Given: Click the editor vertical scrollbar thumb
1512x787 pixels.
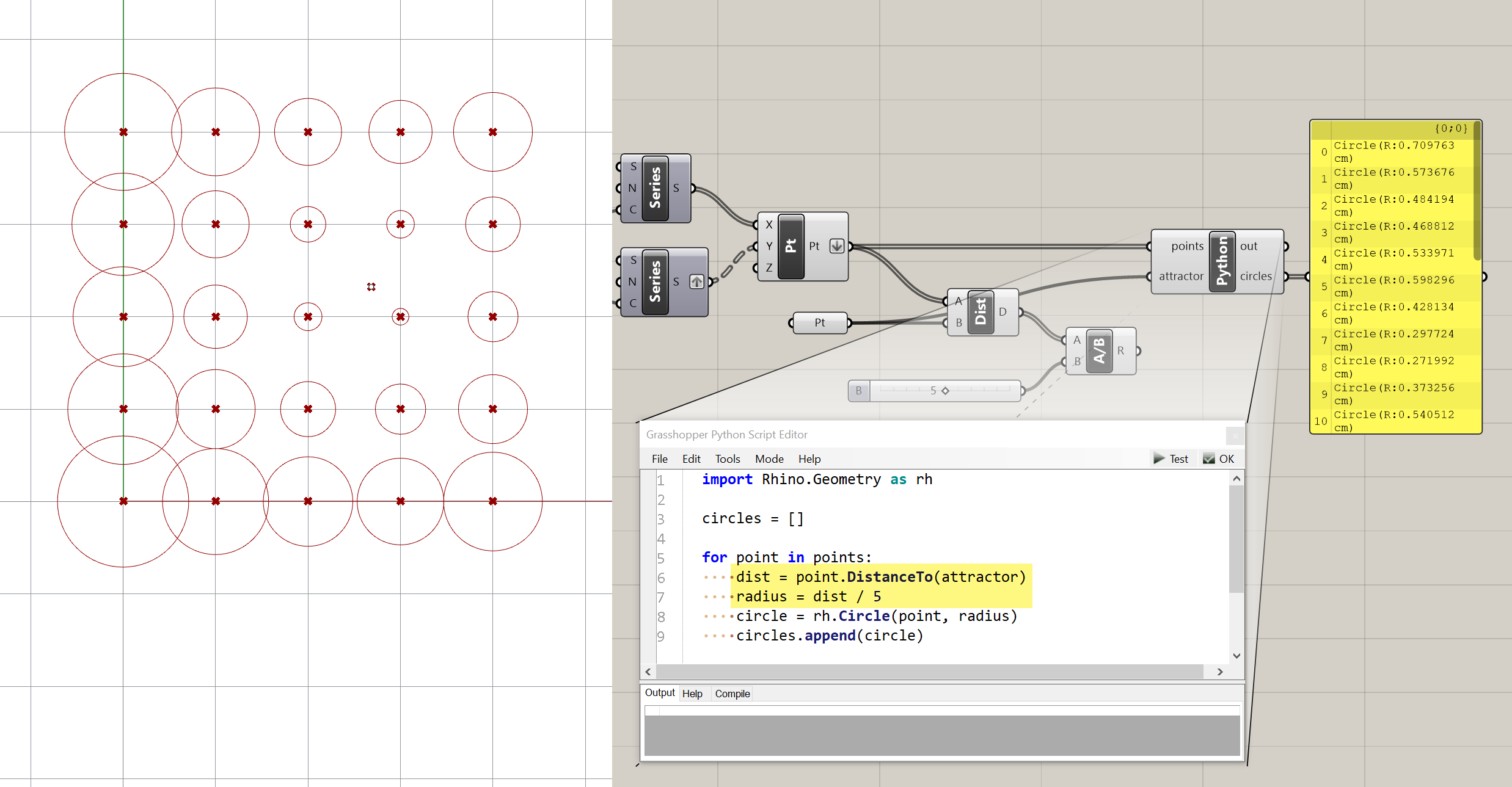Looking at the screenshot, I should 1236,539.
